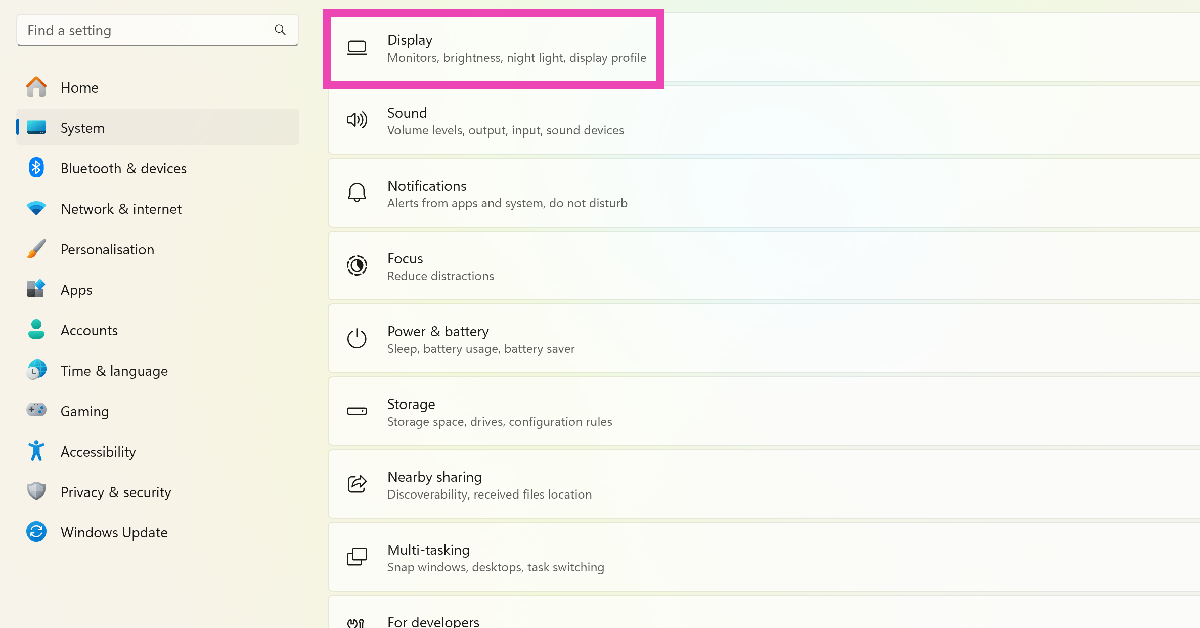Click the Display monitor icon
1200x628 pixels.
pos(357,47)
